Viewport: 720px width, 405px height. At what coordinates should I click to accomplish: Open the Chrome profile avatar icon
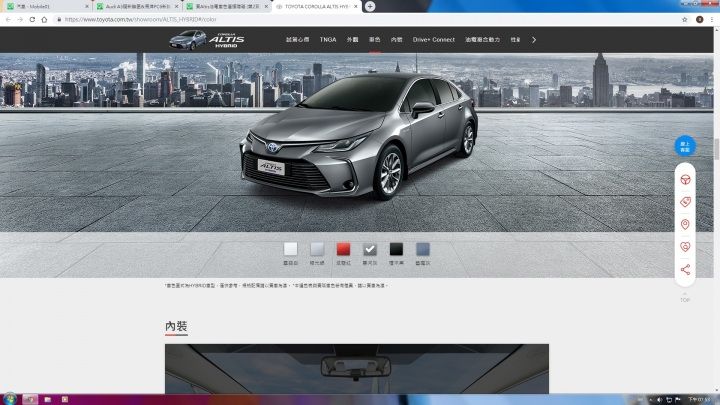pyautogui.click(x=699, y=20)
